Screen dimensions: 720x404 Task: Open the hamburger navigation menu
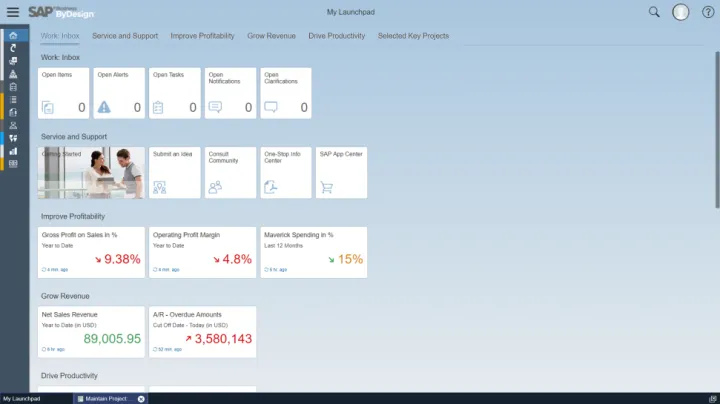click(x=13, y=12)
